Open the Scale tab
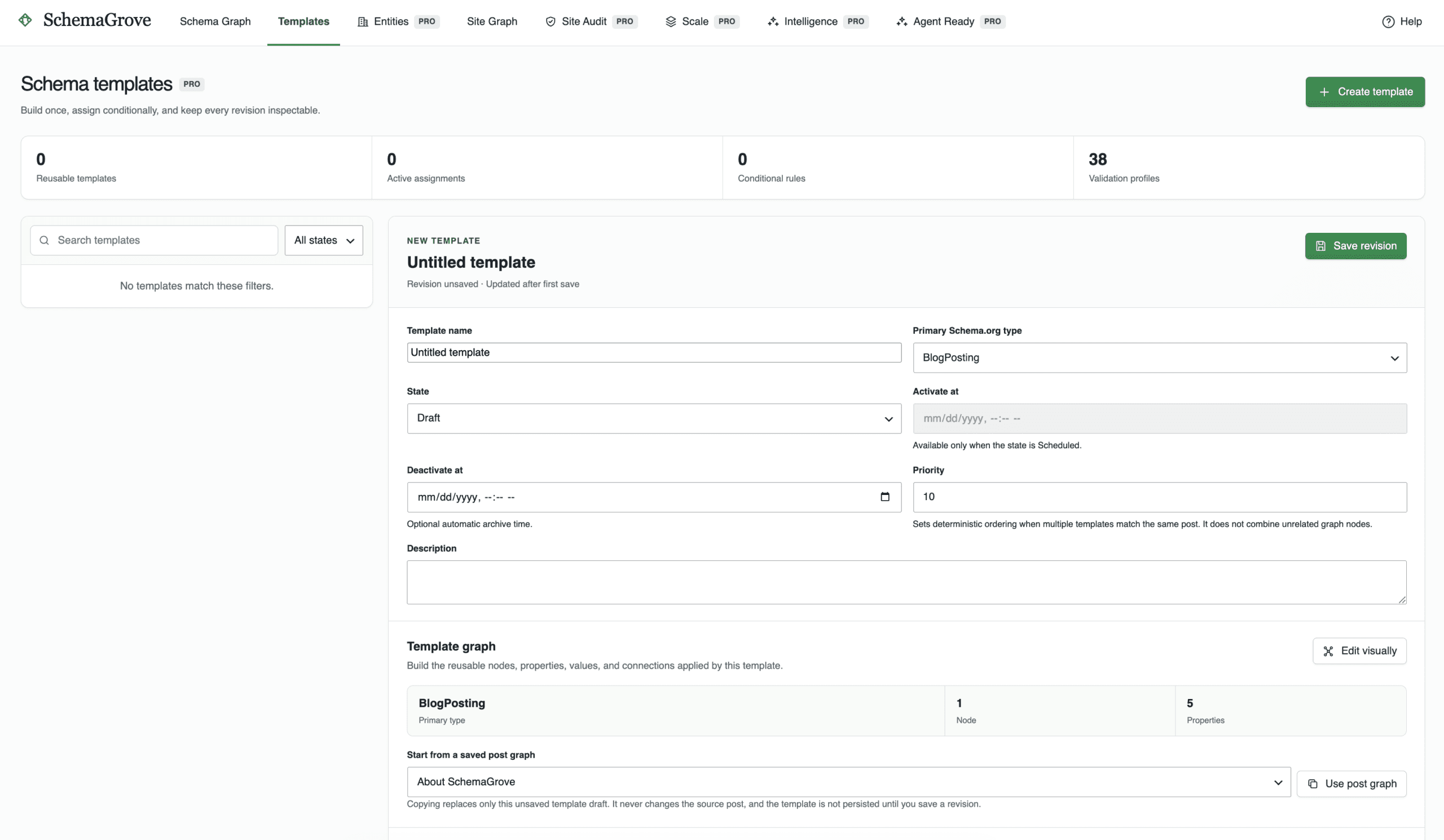The image size is (1444, 840). pos(702,22)
